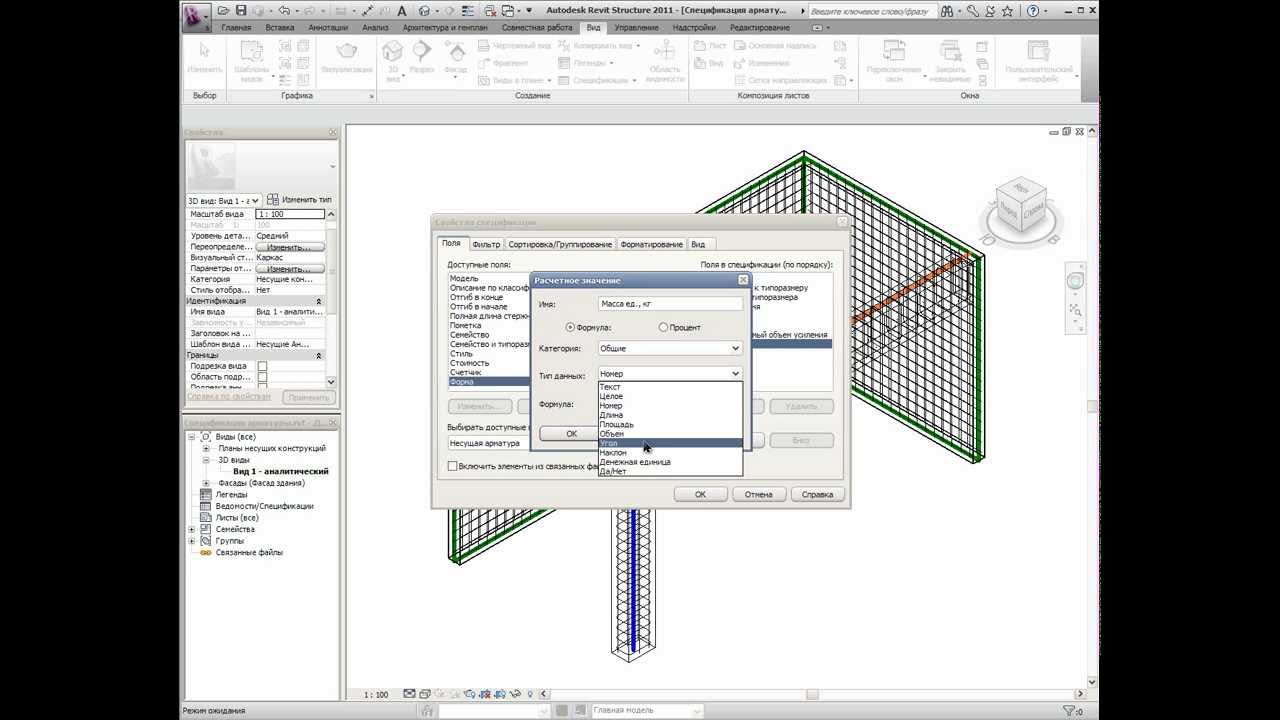The image size is (1280, 720).
Task: Open the Справка по свойствам link
Action: [229, 396]
